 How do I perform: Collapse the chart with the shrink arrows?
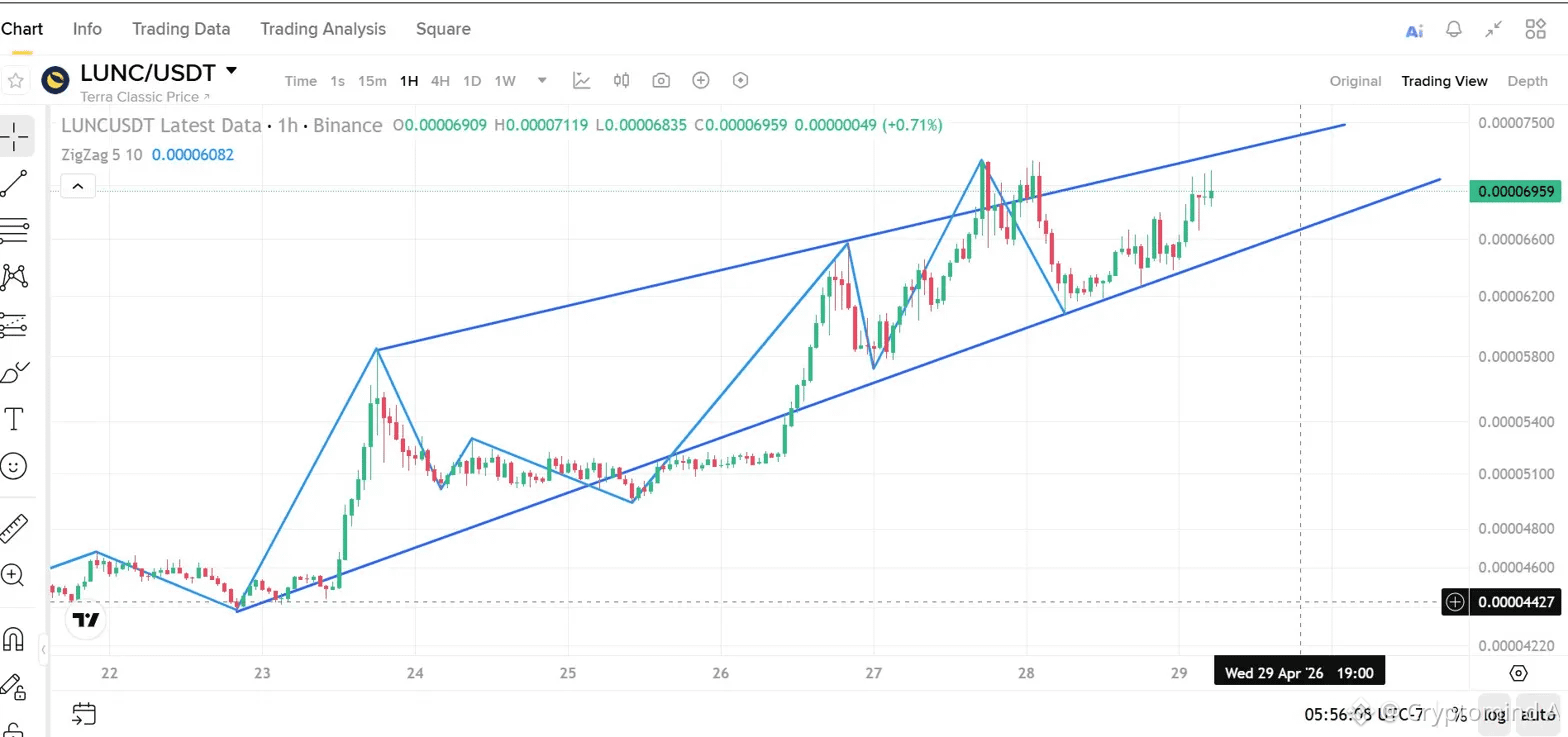click(x=1494, y=30)
